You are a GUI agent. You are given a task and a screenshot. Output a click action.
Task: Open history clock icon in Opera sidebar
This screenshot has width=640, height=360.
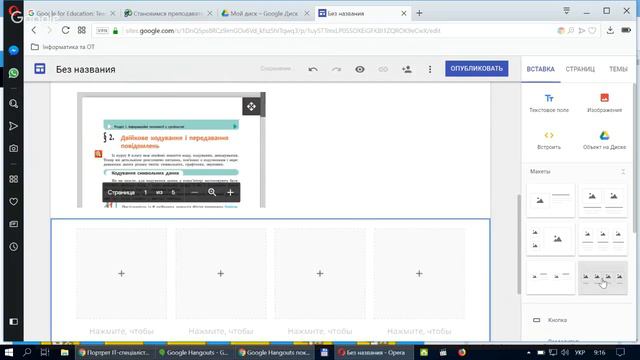pyautogui.click(x=13, y=247)
